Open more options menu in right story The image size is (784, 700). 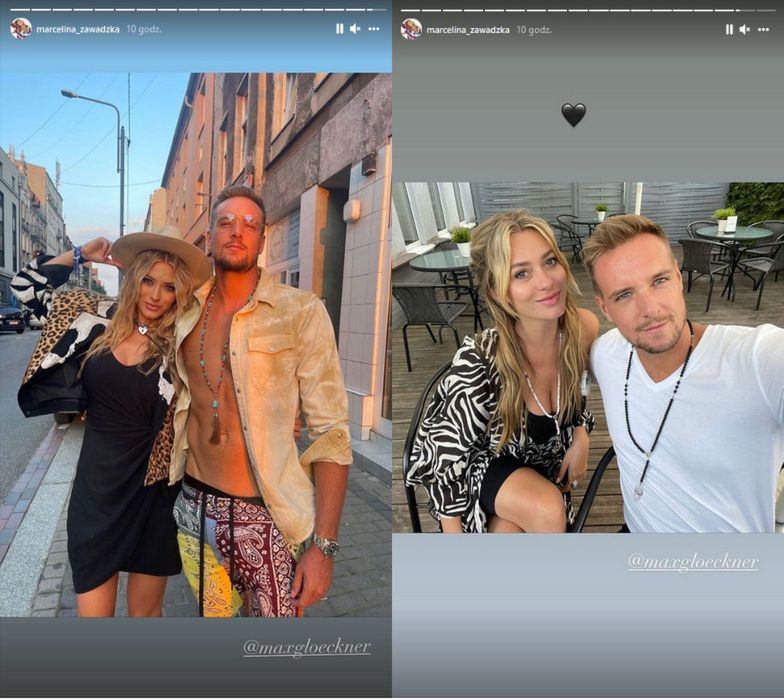(x=763, y=30)
